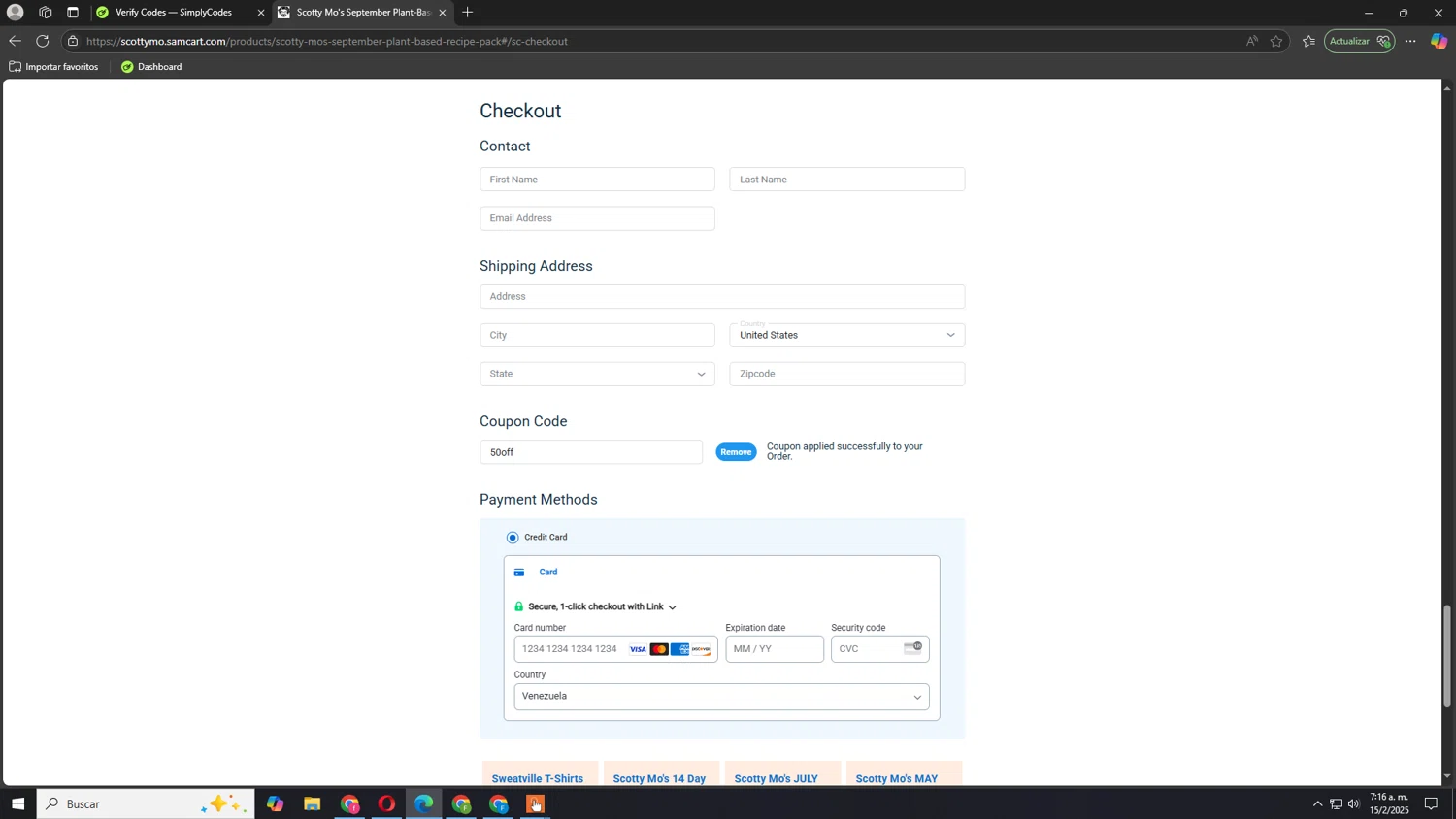Screen dimensions: 1456x819
Task: Close the Scotty Mo's tab
Action: pos(443,13)
